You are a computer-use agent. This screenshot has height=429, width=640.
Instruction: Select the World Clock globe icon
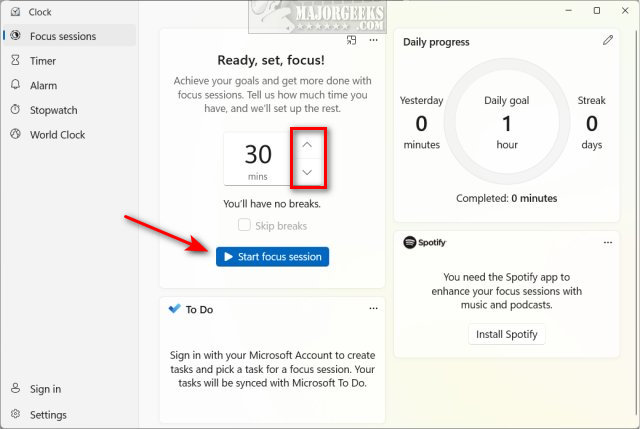pos(15,134)
